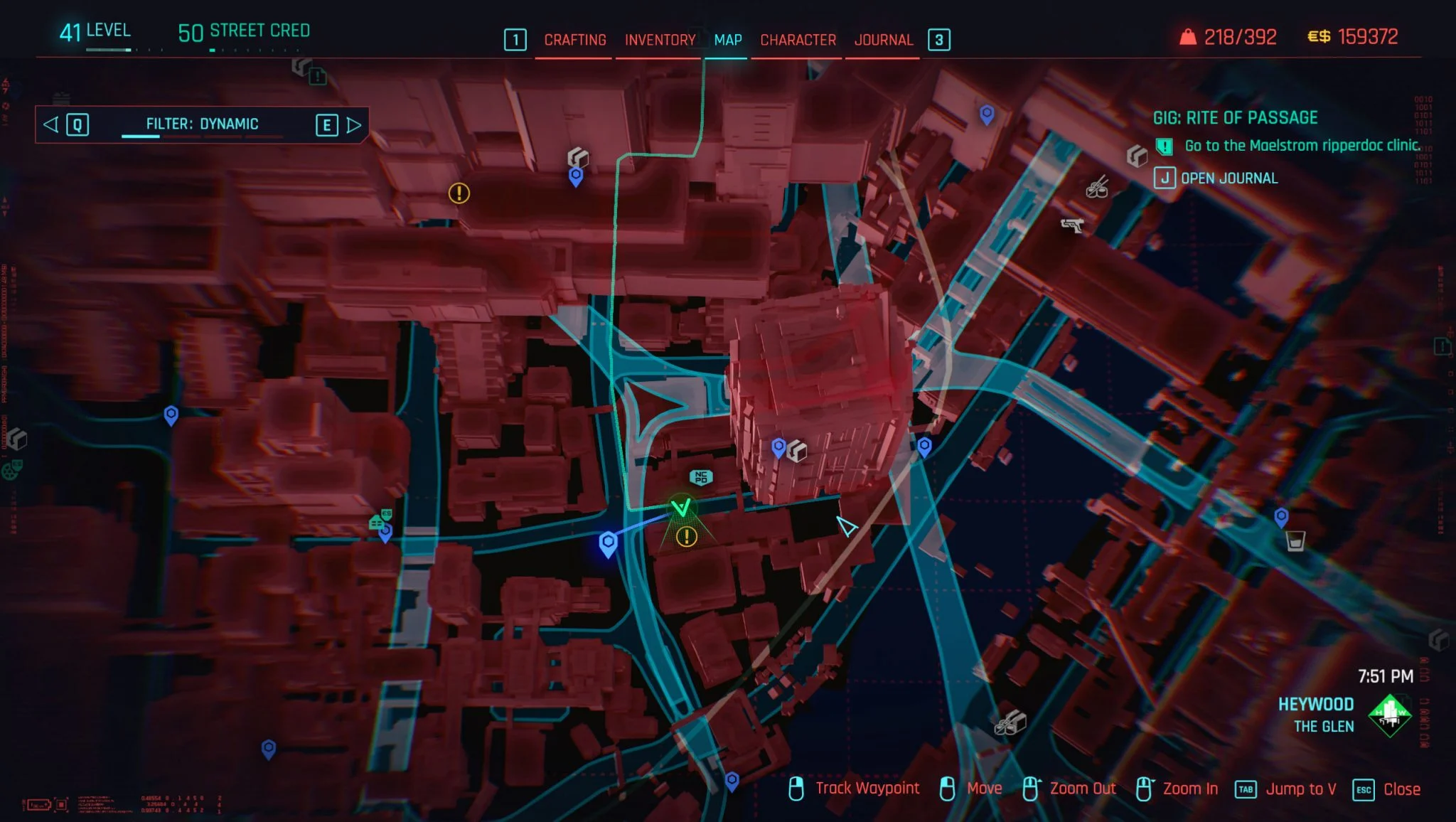Select fast travel pin below box near route

(576, 177)
